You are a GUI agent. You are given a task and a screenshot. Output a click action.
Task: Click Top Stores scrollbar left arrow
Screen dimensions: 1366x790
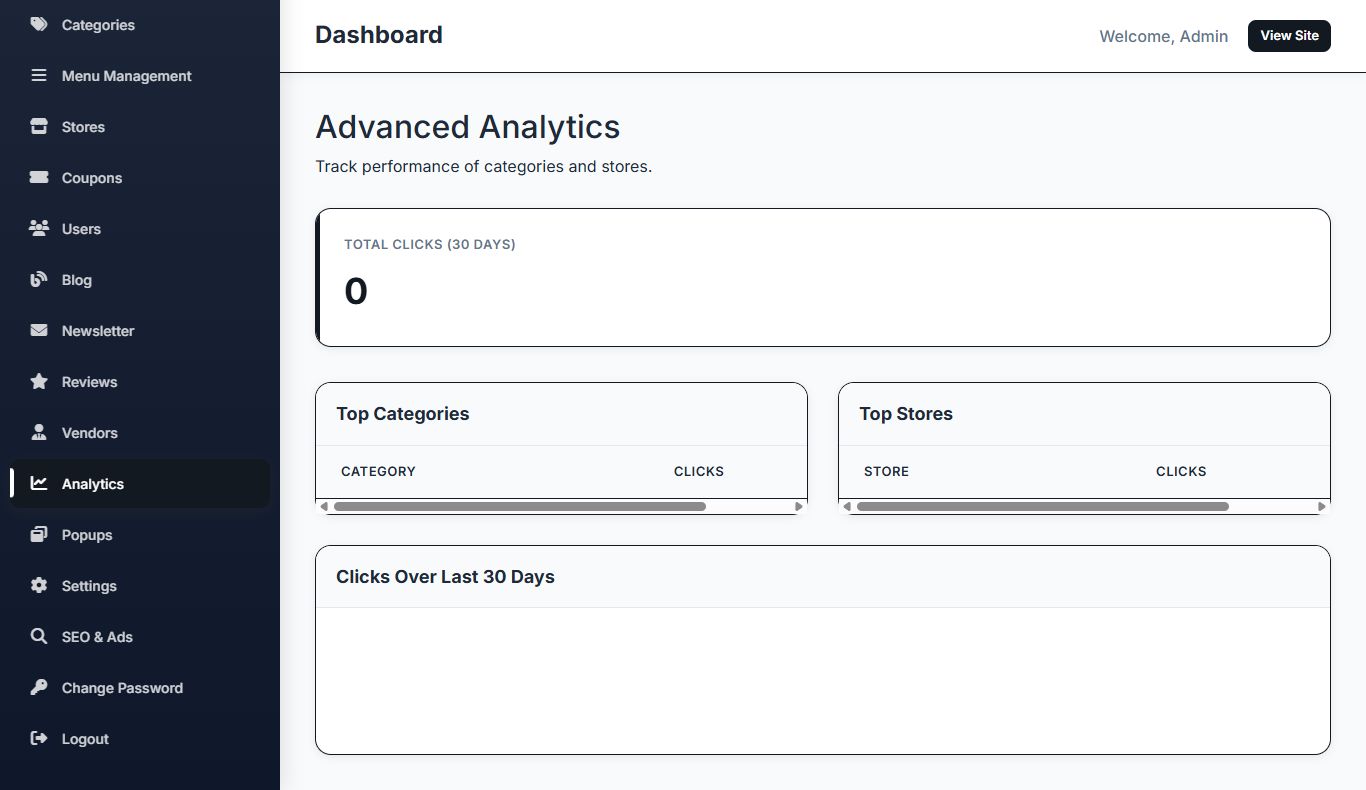pyautogui.click(x=847, y=507)
